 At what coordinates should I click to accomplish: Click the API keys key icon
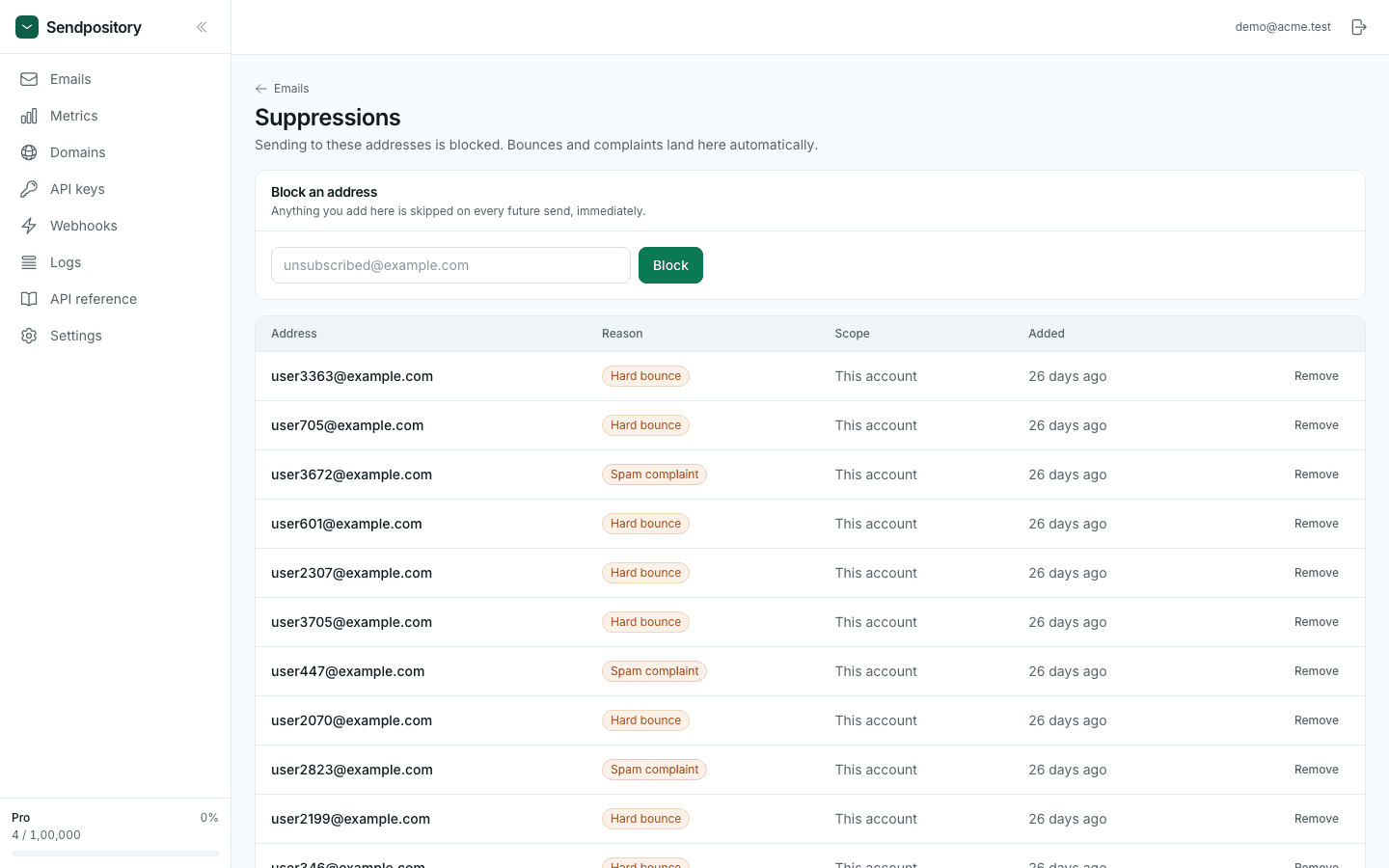click(x=29, y=189)
